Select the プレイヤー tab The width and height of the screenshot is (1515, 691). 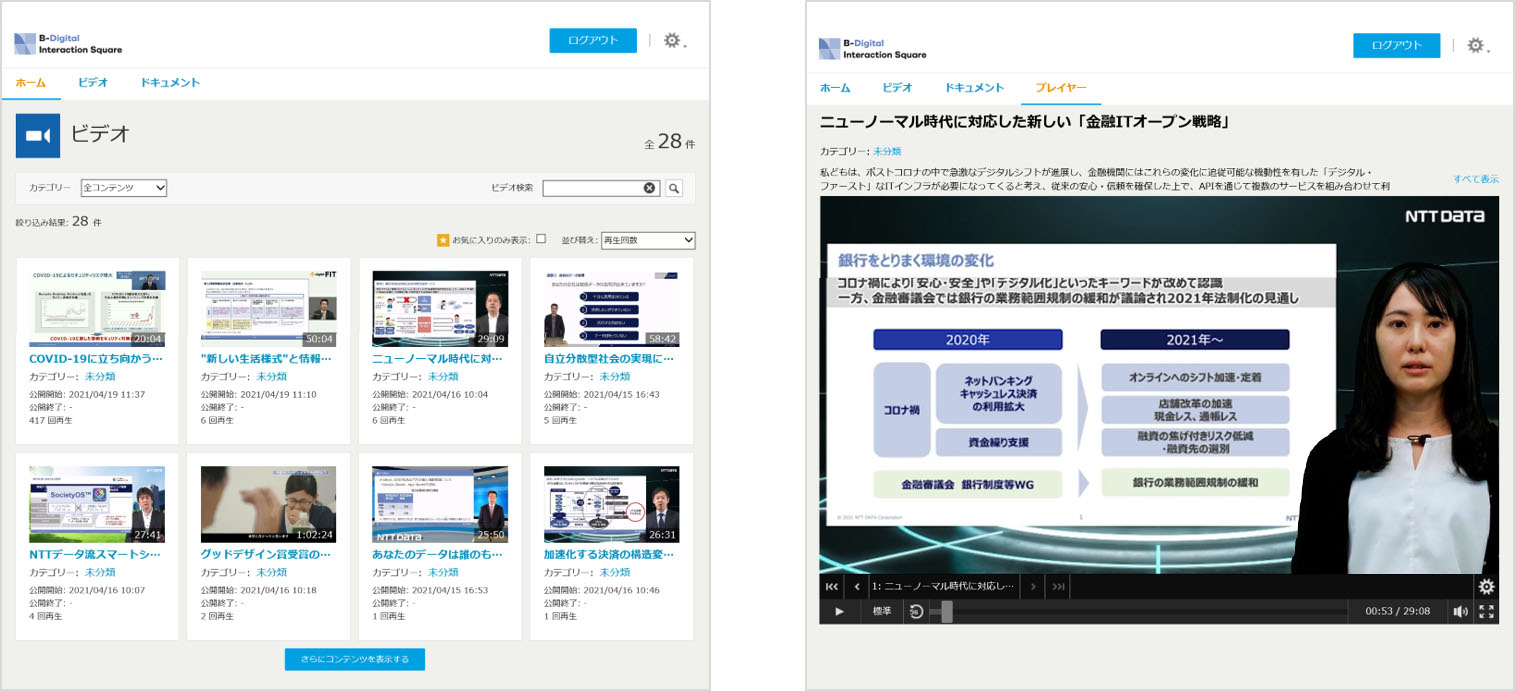pyautogui.click(x=1060, y=88)
